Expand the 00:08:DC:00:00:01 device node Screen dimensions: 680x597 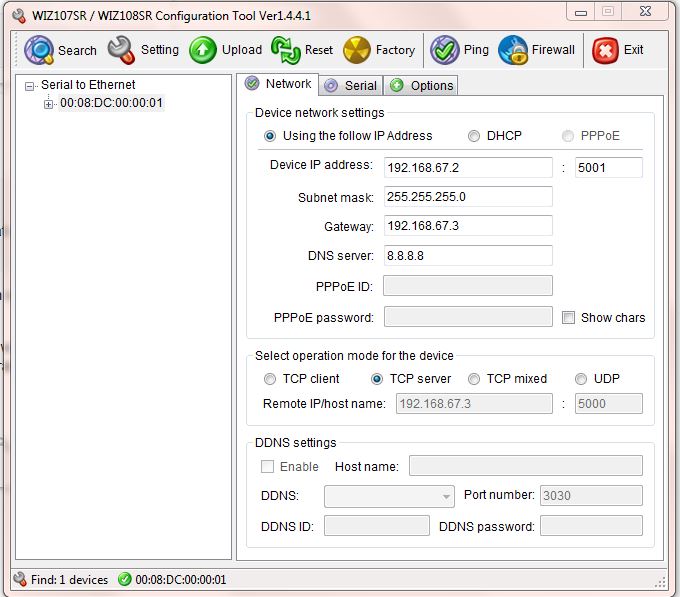coord(48,104)
